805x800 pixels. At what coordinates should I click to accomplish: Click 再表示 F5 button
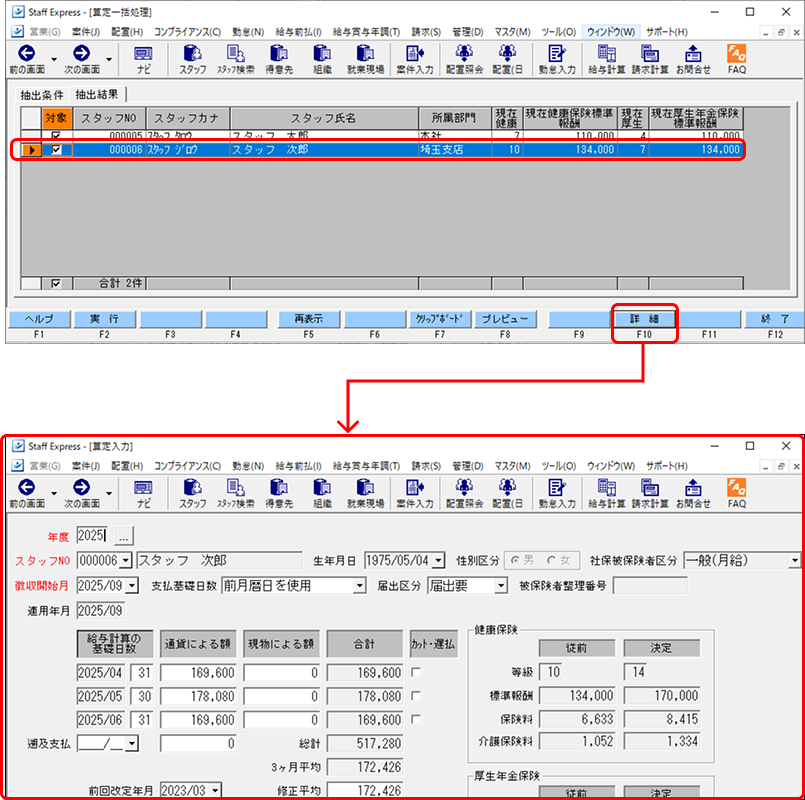click(309, 319)
